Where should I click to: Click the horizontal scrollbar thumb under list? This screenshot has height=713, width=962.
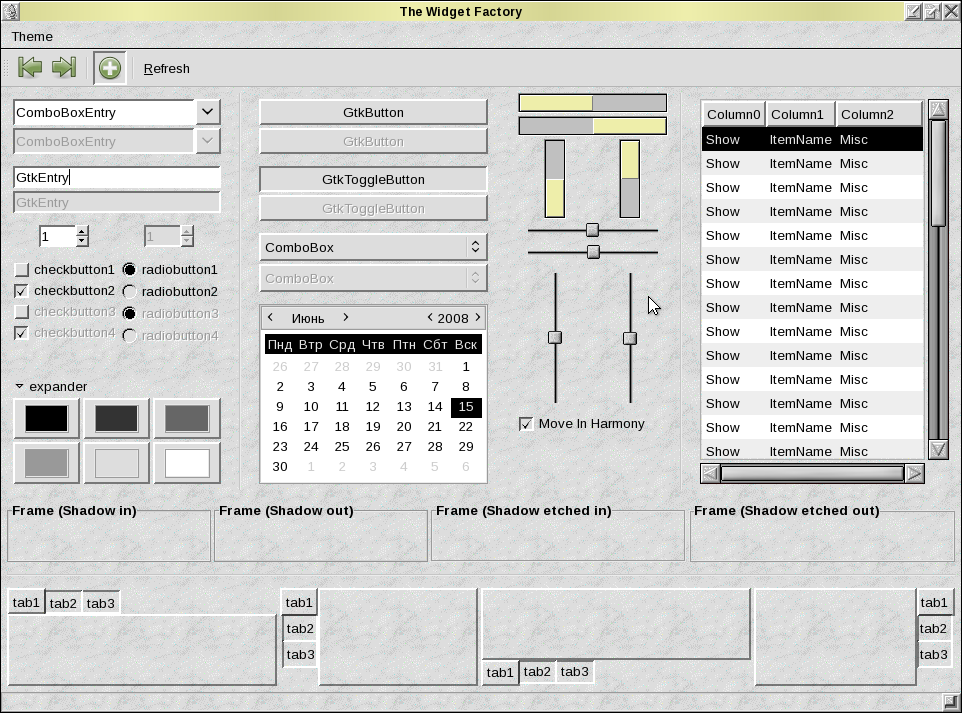coord(812,473)
